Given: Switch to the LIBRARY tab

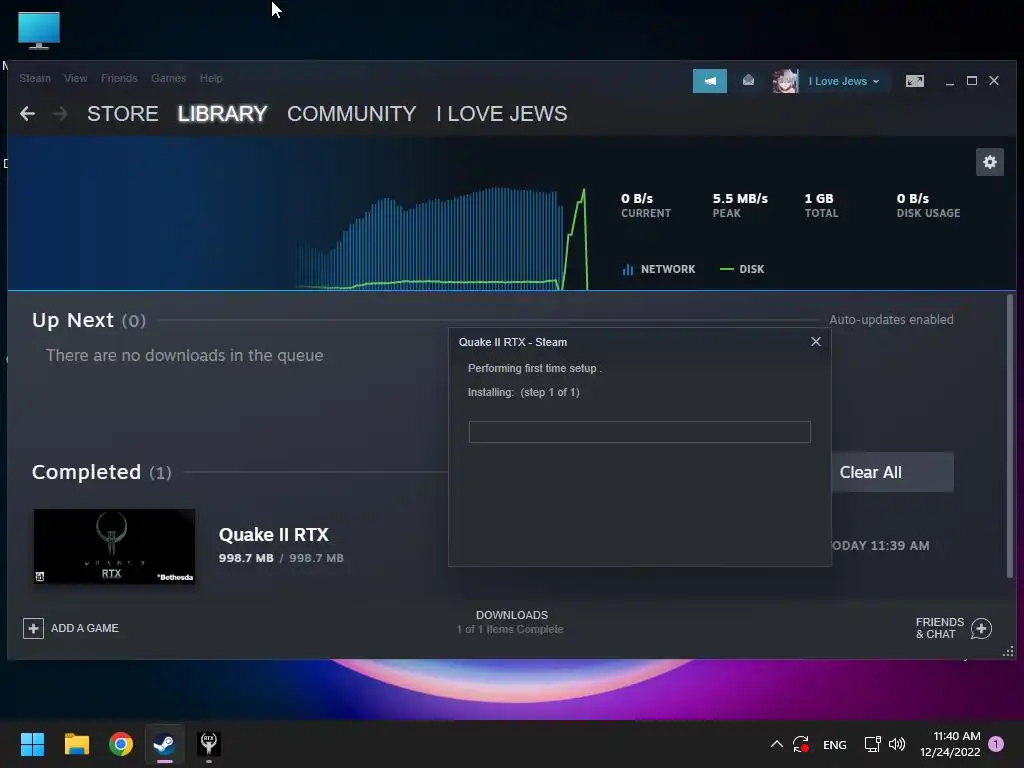Looking at the screenshot, I should pos(223,114).
